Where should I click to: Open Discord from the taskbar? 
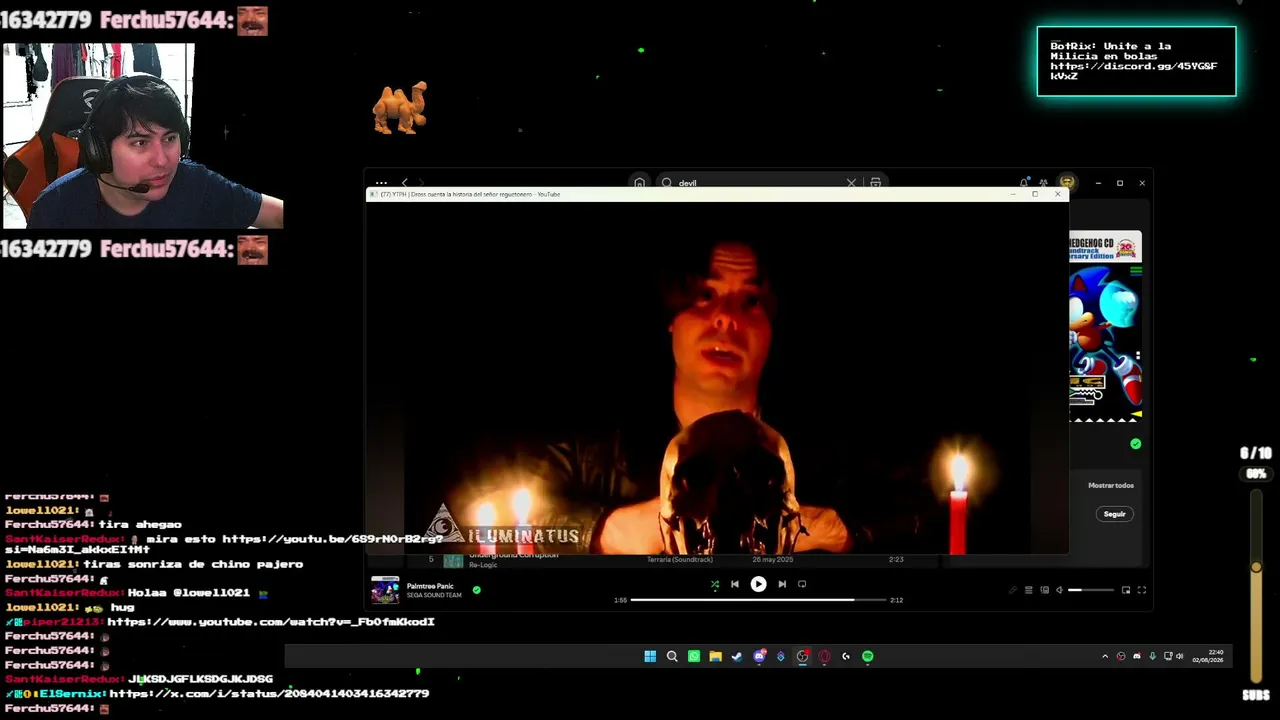[x=759, y=656]
